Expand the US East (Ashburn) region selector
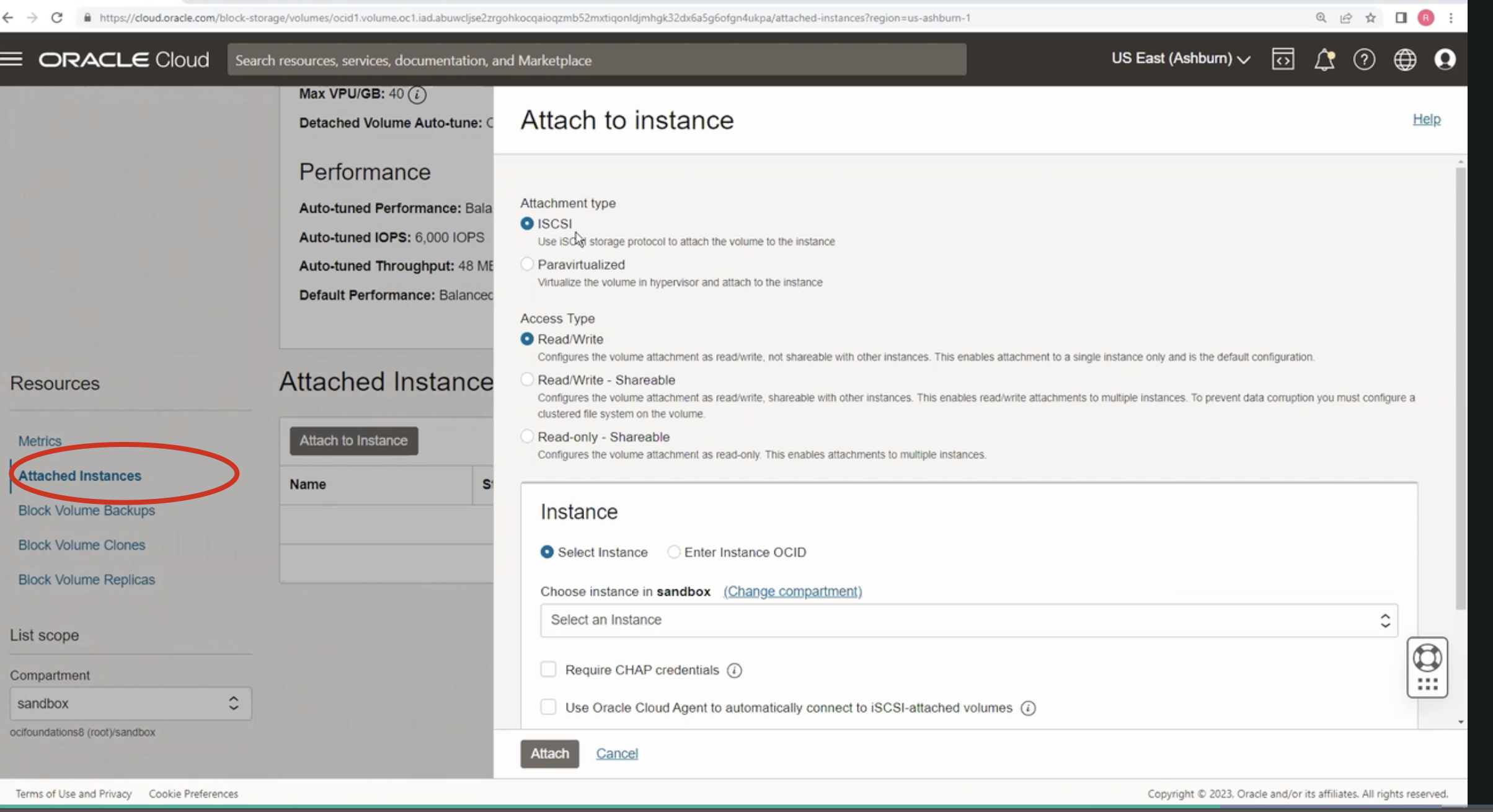Viewport: 1493px width, 812px height. pos(1180,59)
